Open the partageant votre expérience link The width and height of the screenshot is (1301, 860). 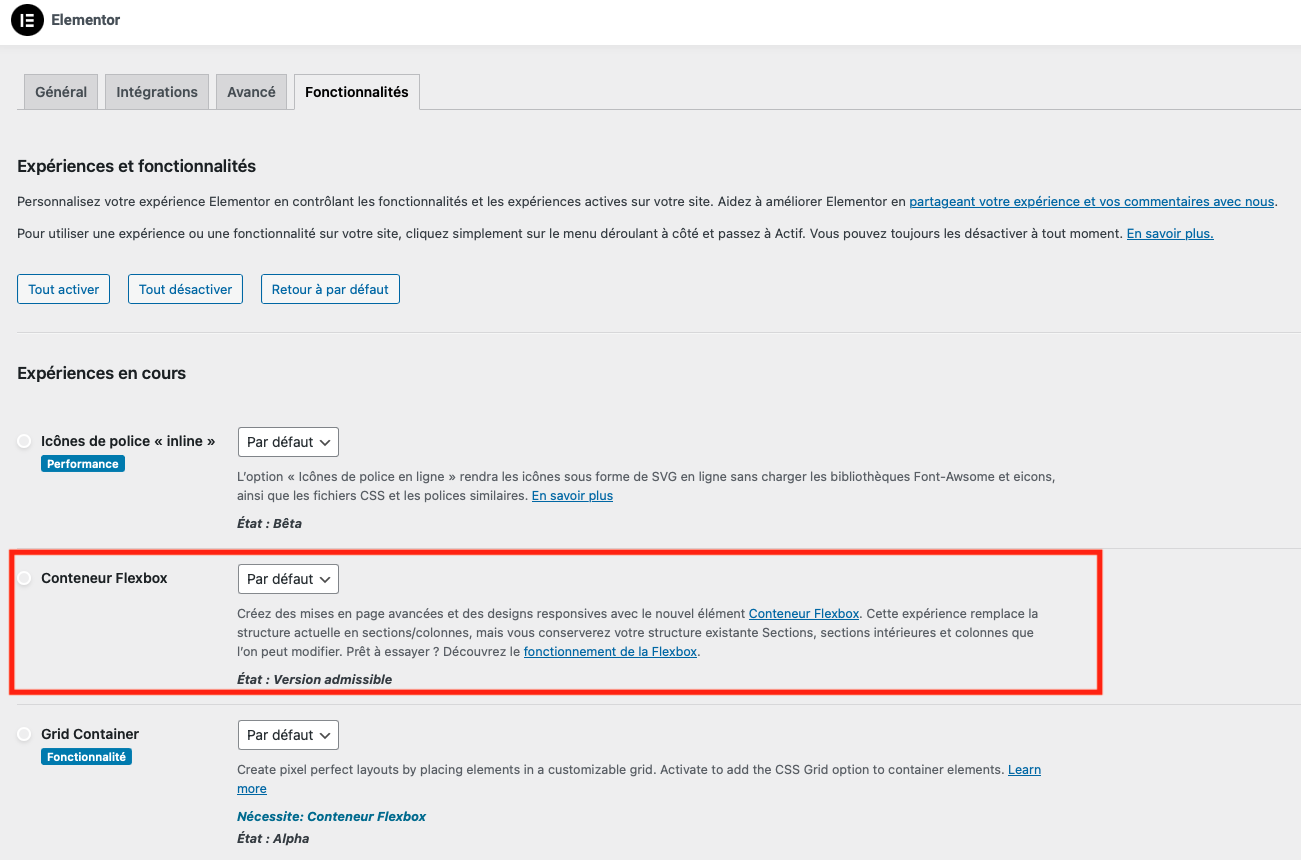[1091, 201]
